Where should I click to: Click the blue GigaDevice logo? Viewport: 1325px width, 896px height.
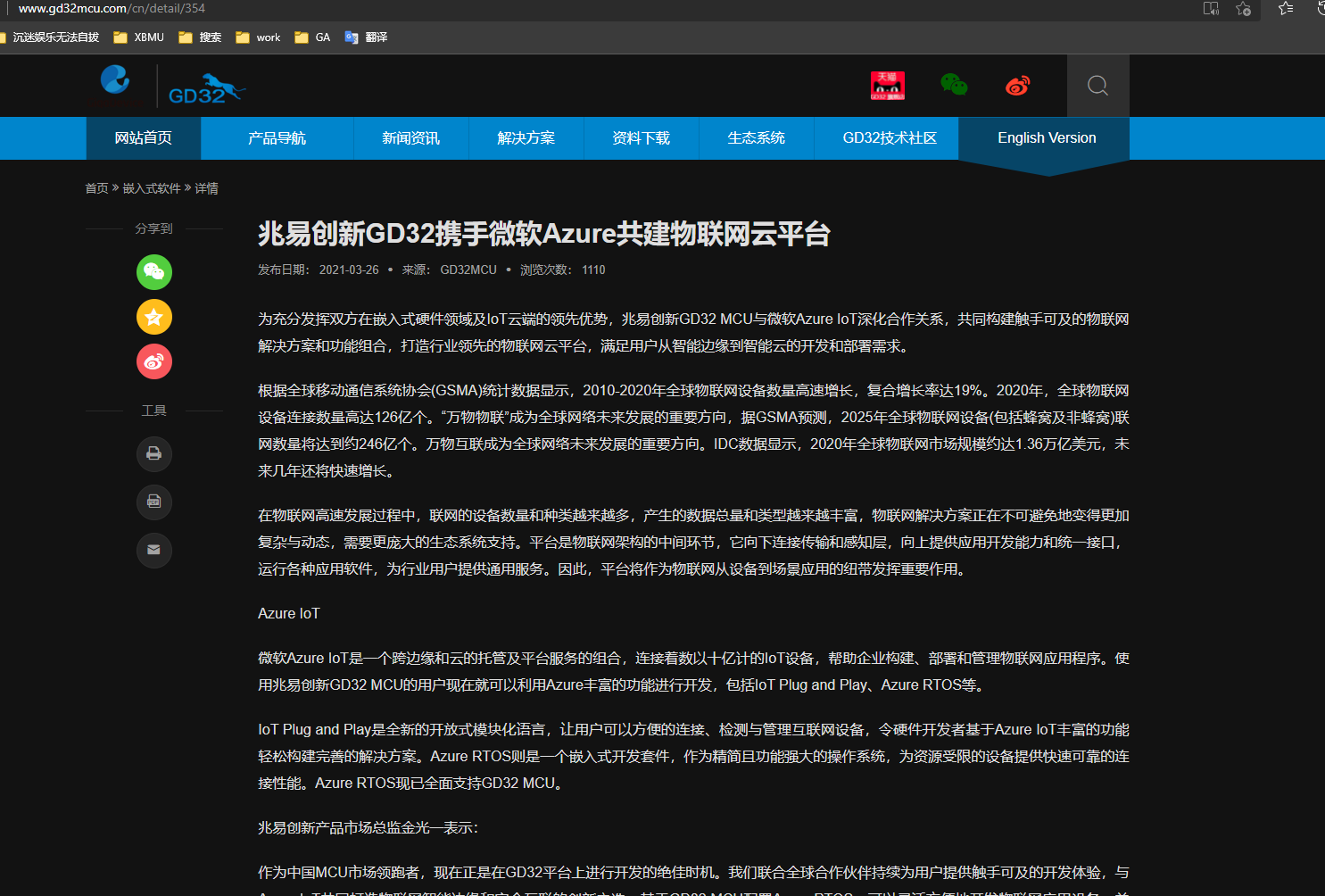pos(115,79)
